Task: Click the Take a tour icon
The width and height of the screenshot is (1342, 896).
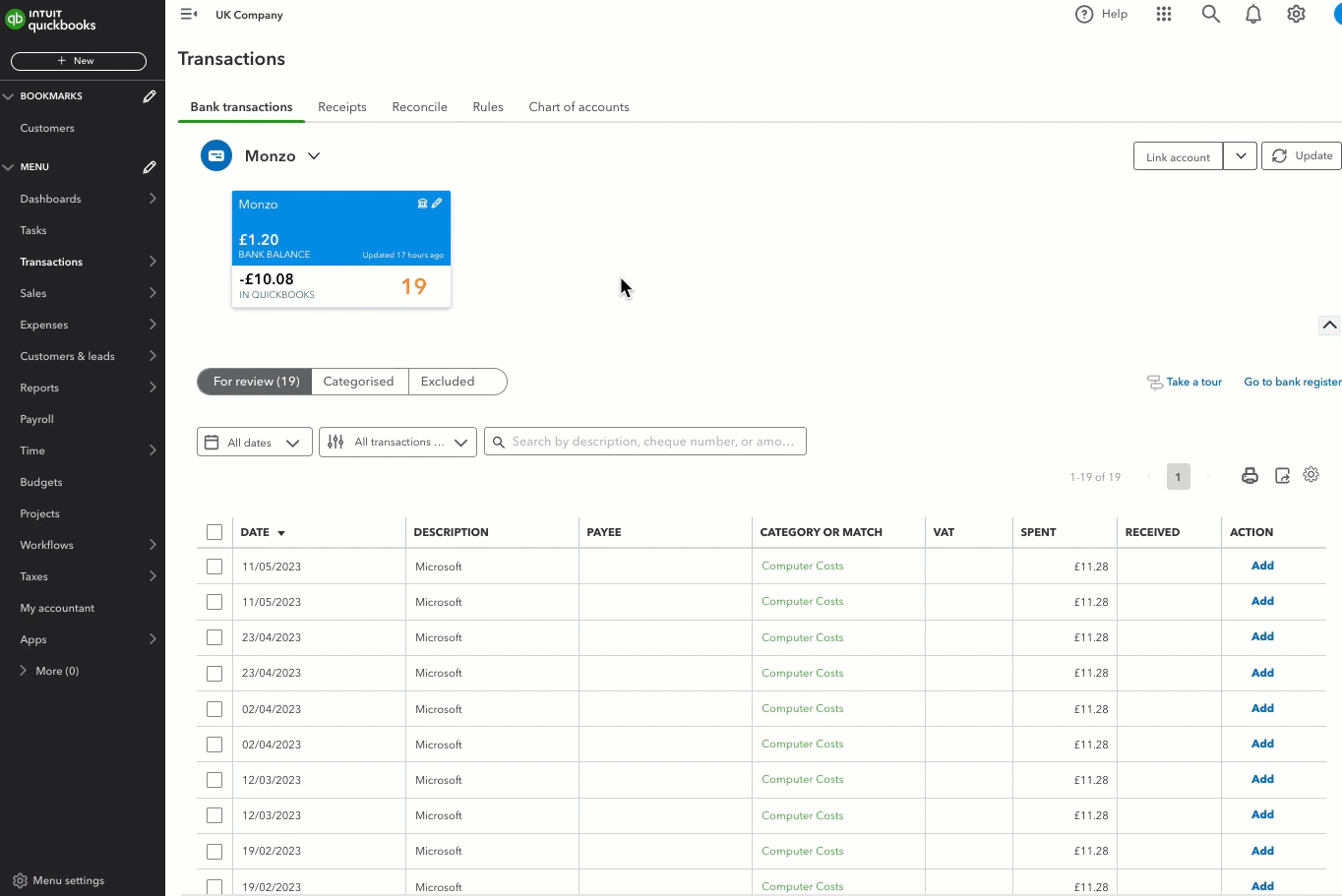Action: pos(1154,383)
